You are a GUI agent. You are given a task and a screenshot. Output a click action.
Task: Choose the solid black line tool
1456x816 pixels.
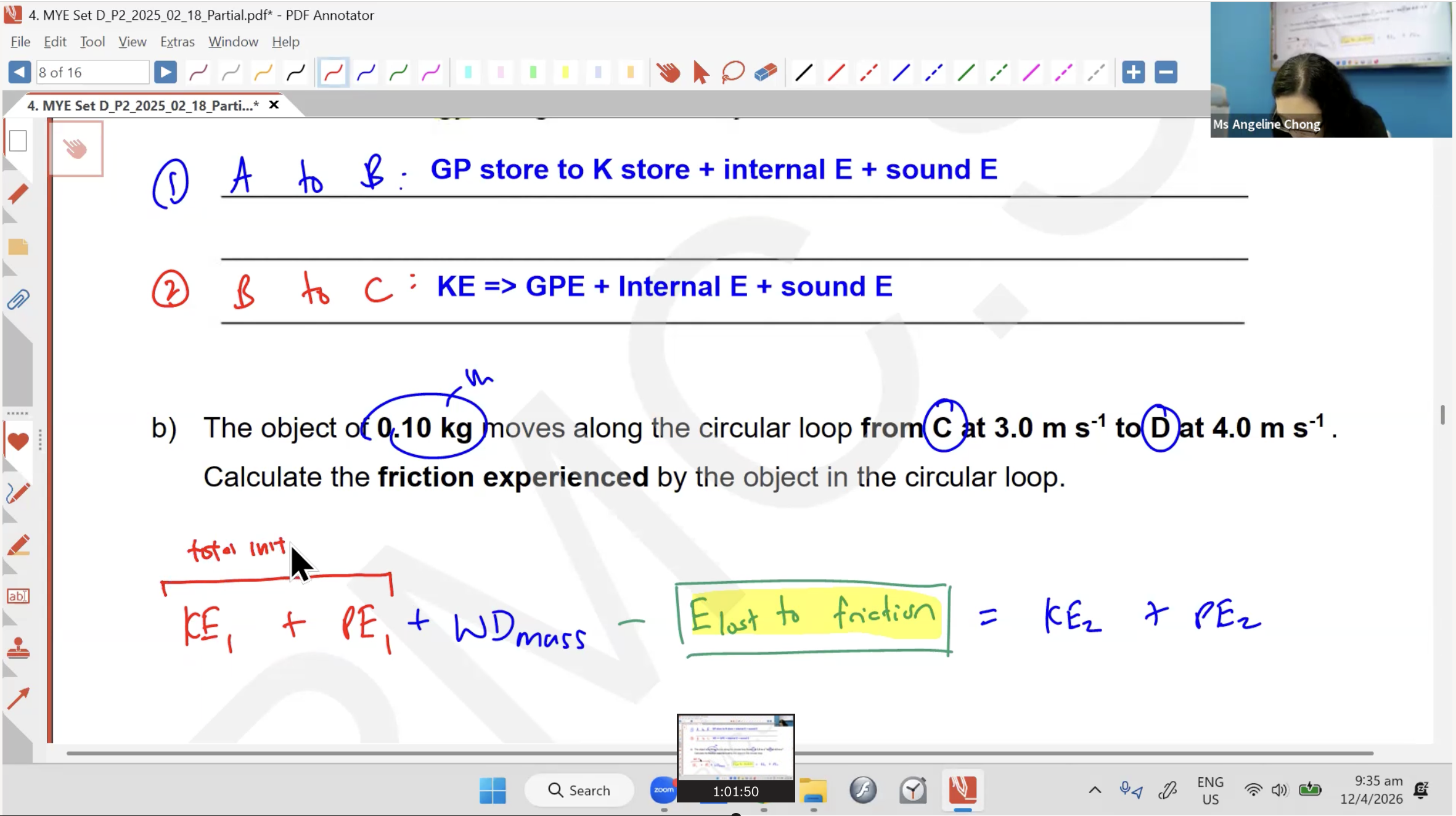804,73
